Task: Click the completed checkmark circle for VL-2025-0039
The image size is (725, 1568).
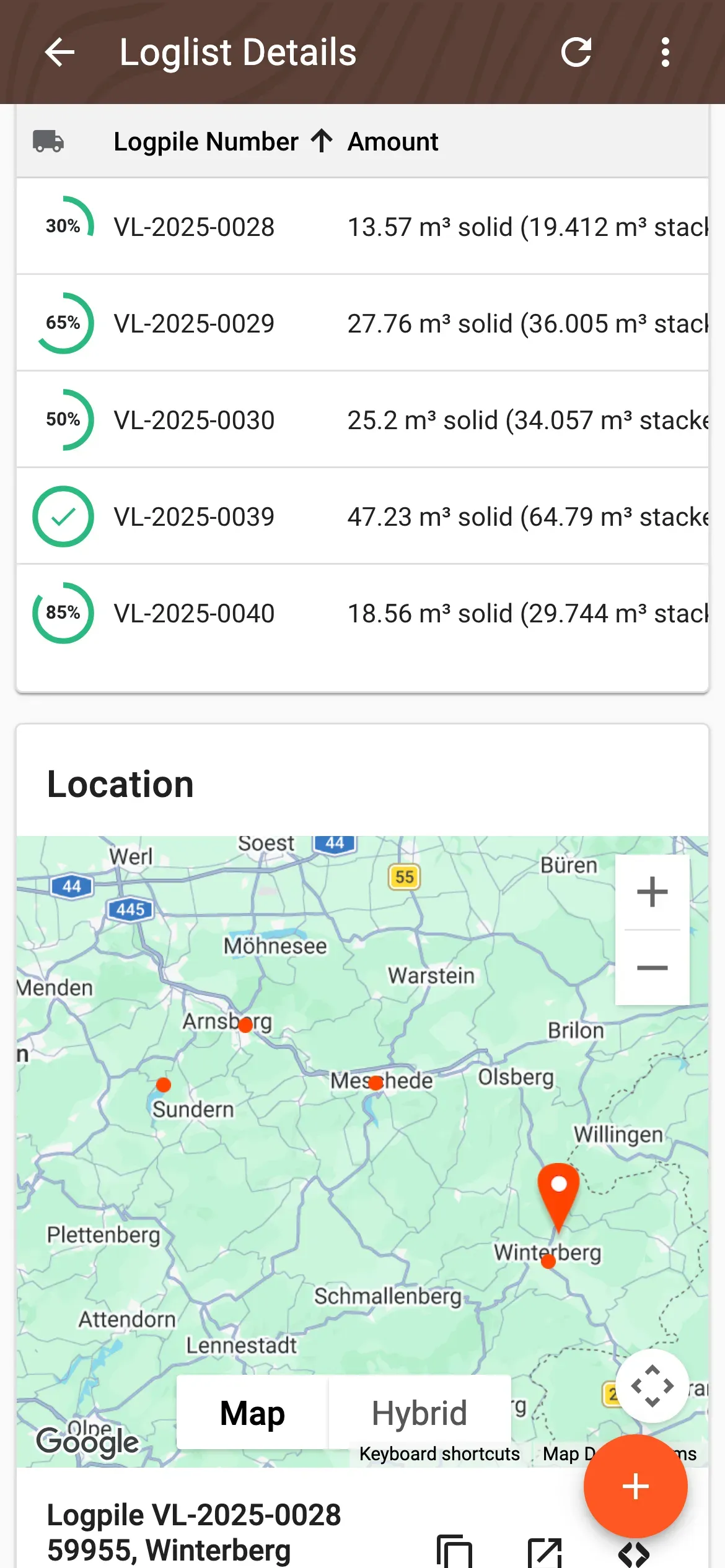Action: click(x=63, y=516)
